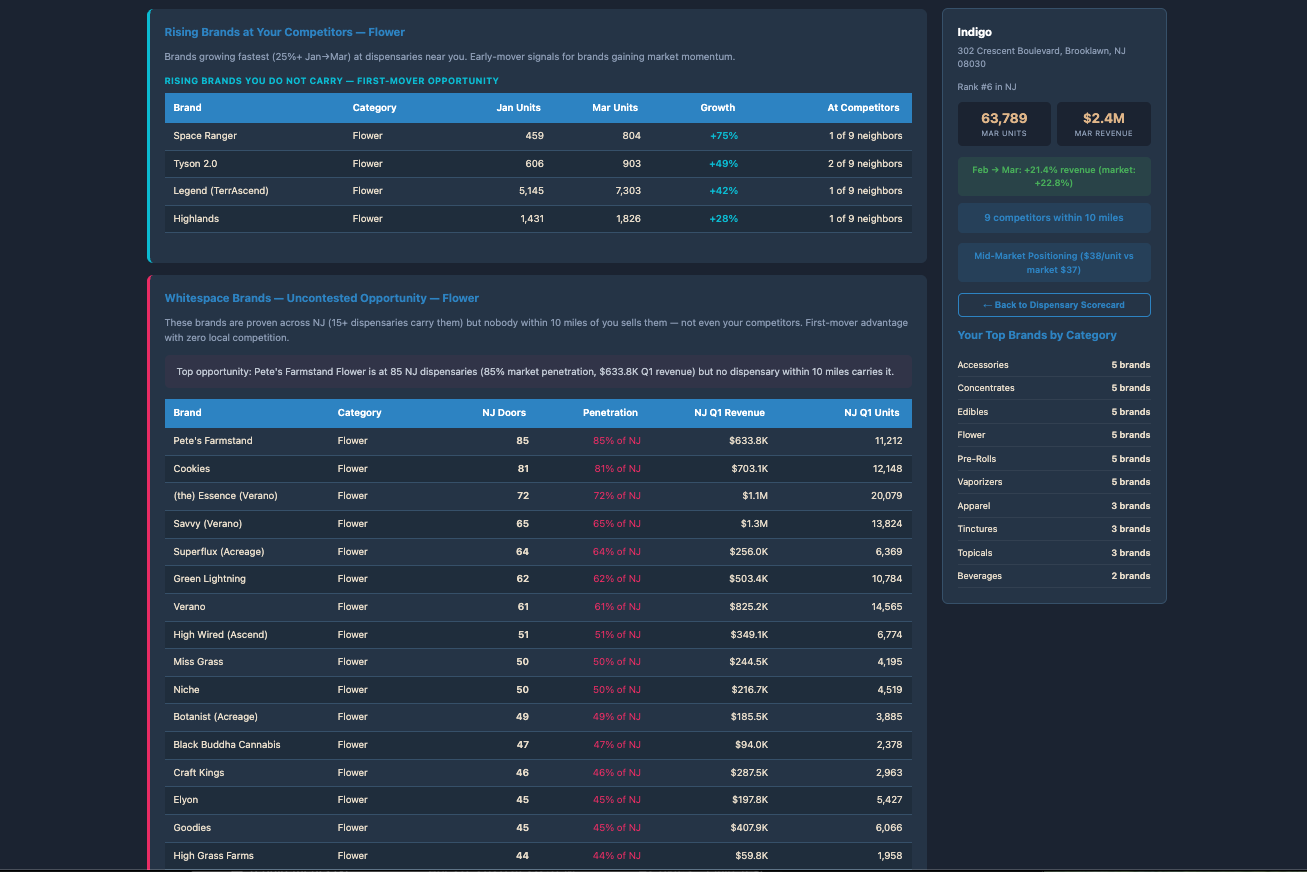The height and width of the screenshot is (872, 1307).
Task: Click the Rank #6 in NJ text
Action: [x=987, y=87]
